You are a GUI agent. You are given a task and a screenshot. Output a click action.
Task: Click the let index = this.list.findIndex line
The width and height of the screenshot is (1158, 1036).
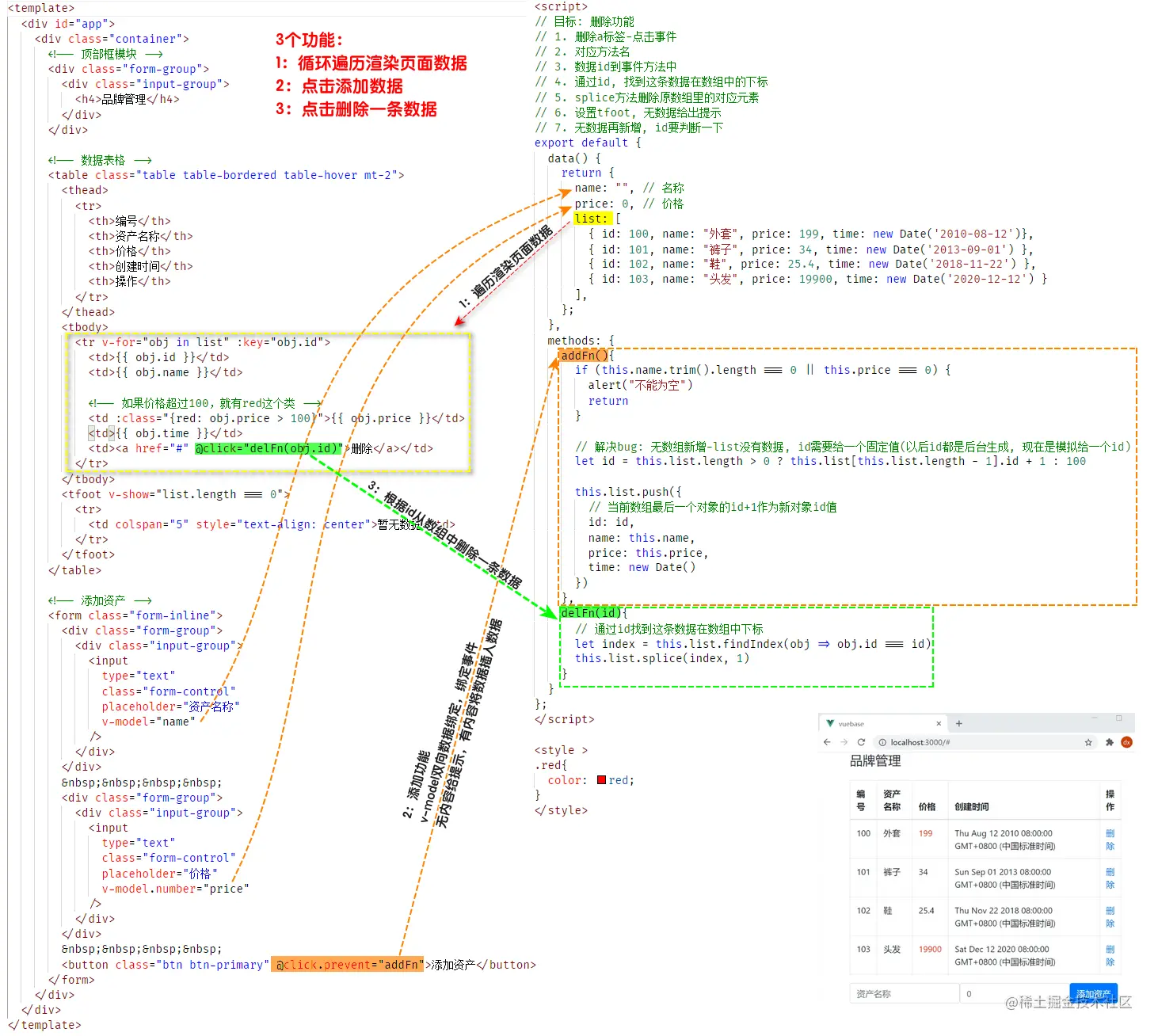click(x=753, y=644)
